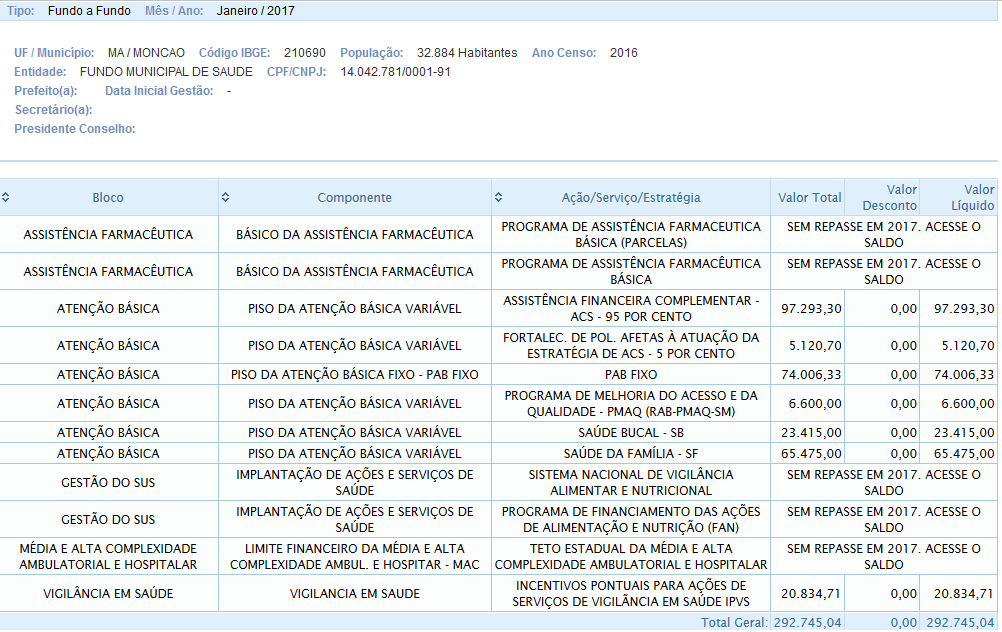Screen dimensions: 1002x632
Task: Select the Saúde da Família - SF cell
Action: point(631,453)
